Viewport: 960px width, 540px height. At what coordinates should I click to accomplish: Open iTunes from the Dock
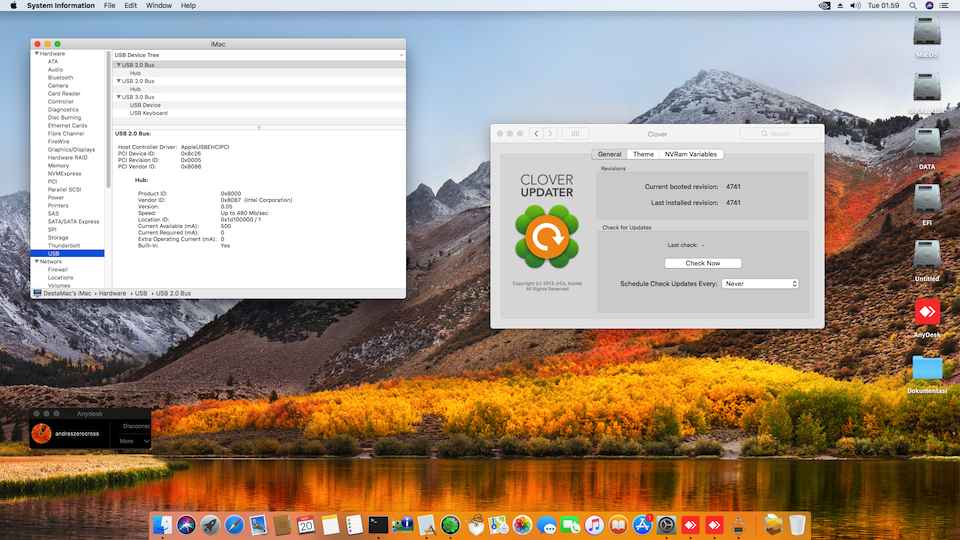[594, 525]
